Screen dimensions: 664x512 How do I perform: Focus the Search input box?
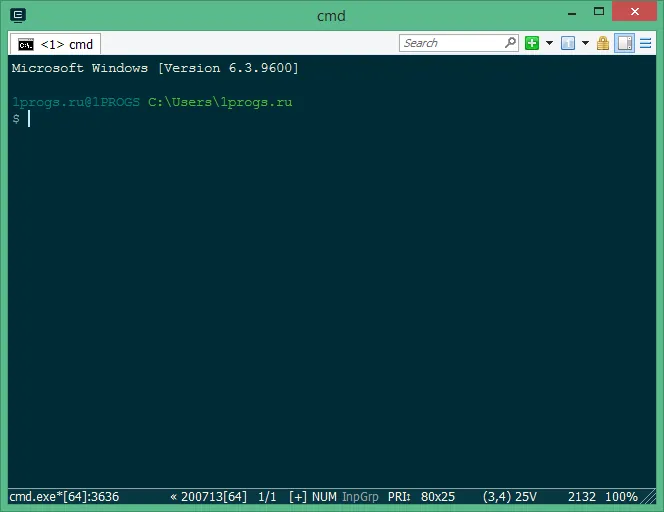point(451,43)
